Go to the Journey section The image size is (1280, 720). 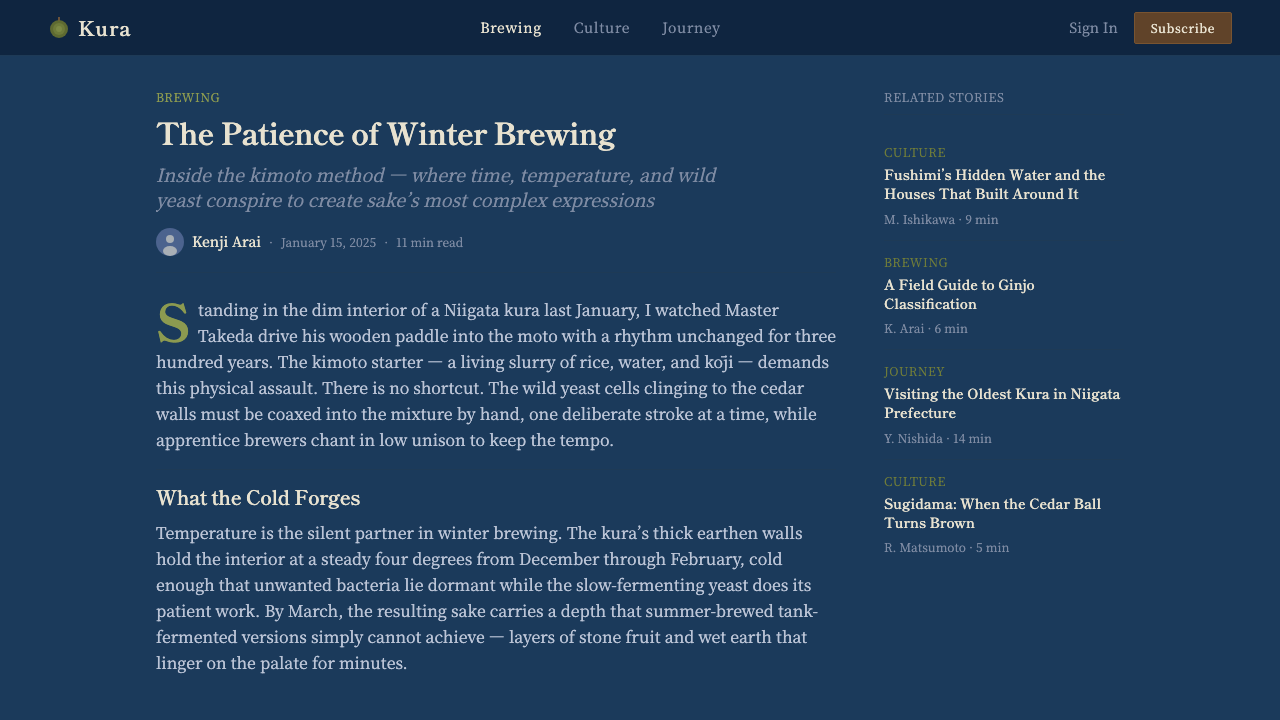(691, 28)
